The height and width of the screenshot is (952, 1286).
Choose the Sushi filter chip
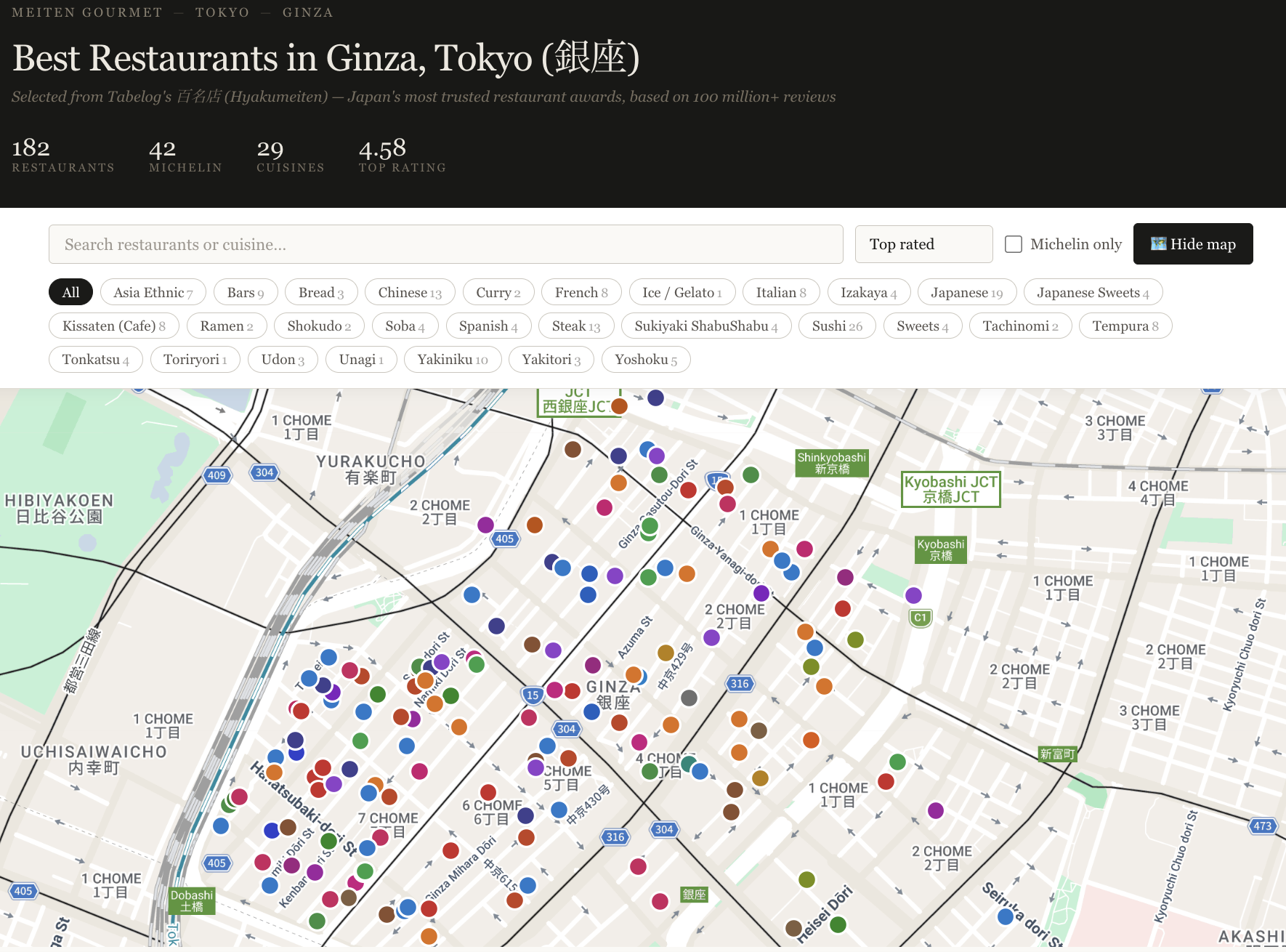click(x=837, y=326)
